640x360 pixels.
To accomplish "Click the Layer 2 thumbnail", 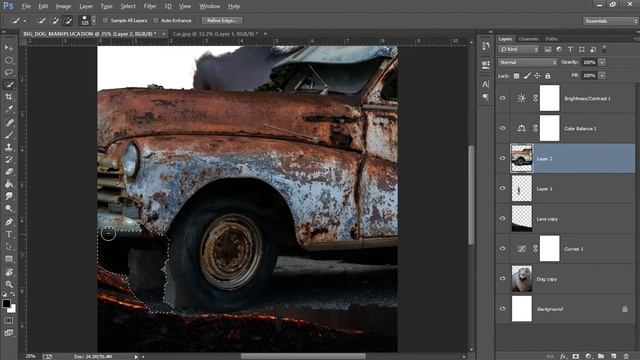I will tap(522, 158).
